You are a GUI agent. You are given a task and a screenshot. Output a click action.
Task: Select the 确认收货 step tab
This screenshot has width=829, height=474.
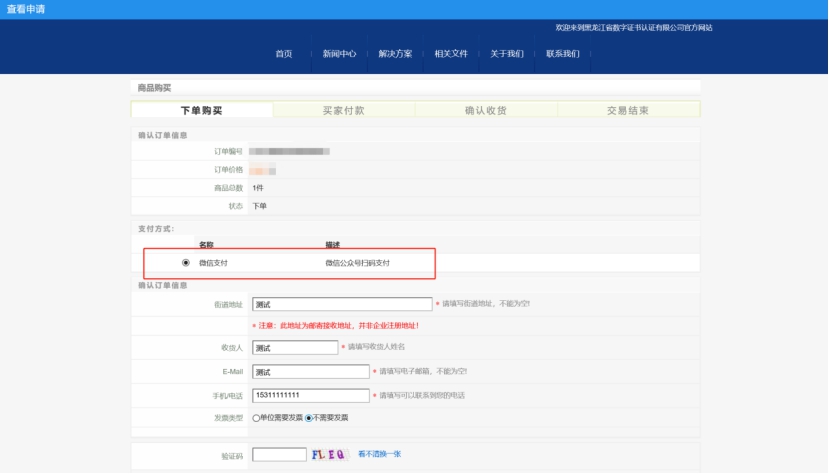pos(486,110)
